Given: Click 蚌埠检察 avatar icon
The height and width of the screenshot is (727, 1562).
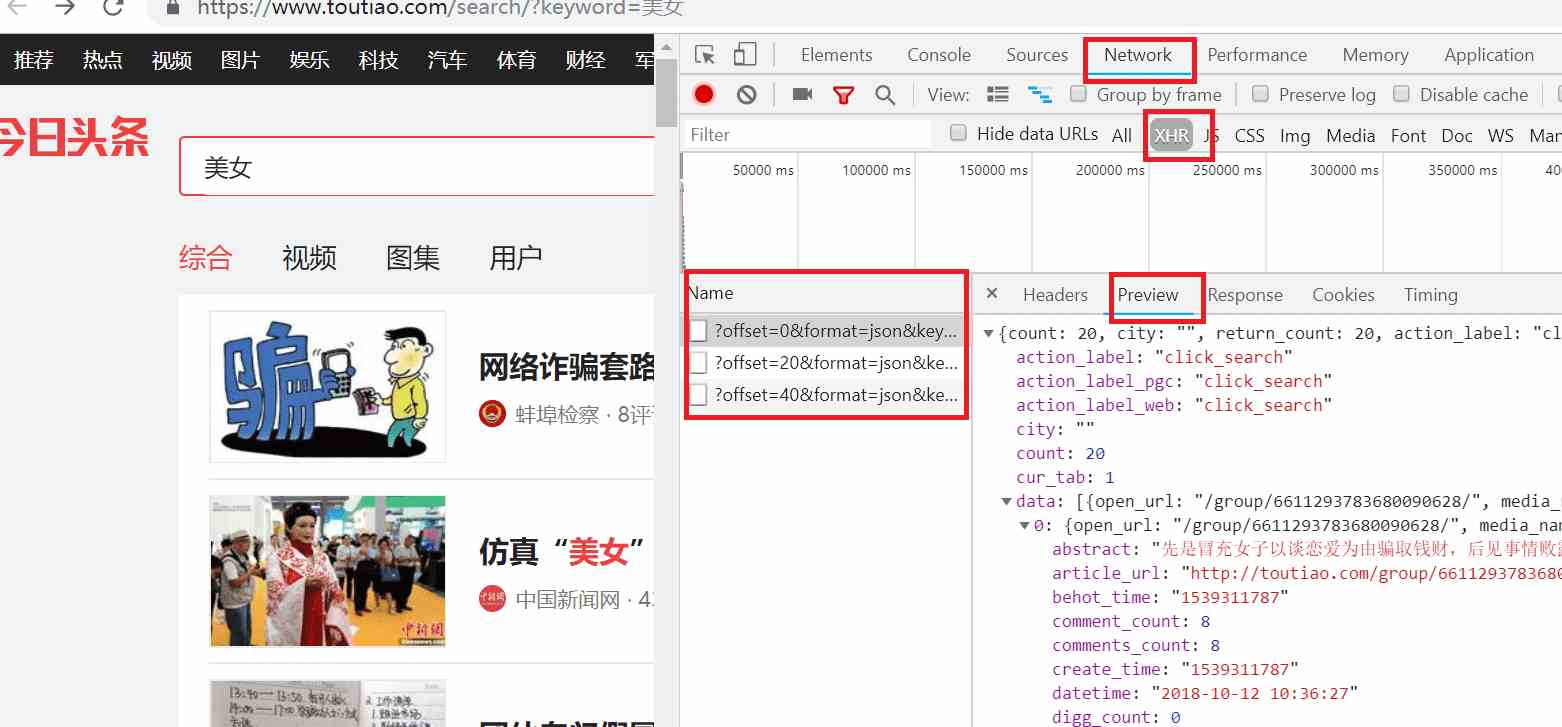Looking at the screenshot, I should pyautogui.click(x=492, y=413).
